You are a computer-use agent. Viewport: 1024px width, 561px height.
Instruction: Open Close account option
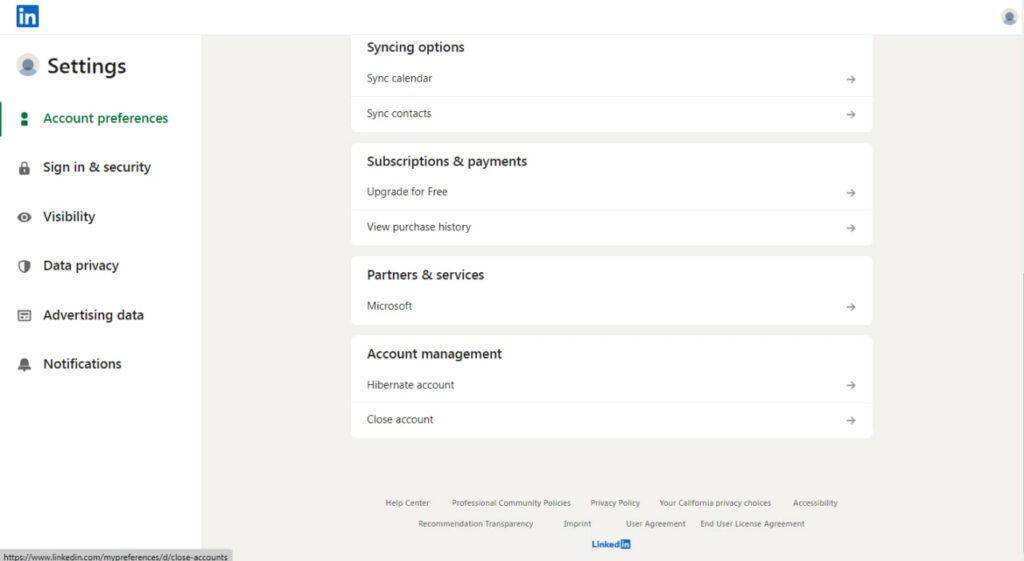400,420
